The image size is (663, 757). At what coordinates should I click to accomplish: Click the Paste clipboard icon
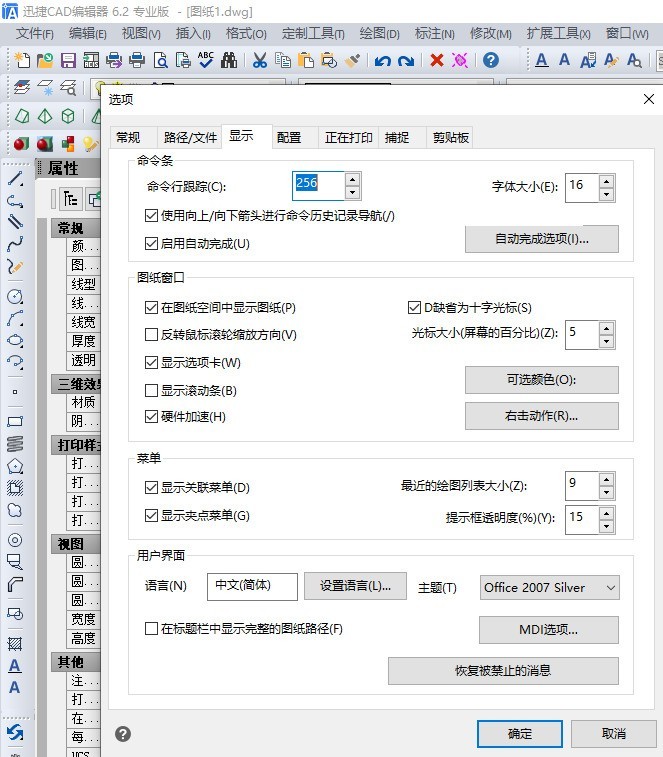(x=306, y=60)
